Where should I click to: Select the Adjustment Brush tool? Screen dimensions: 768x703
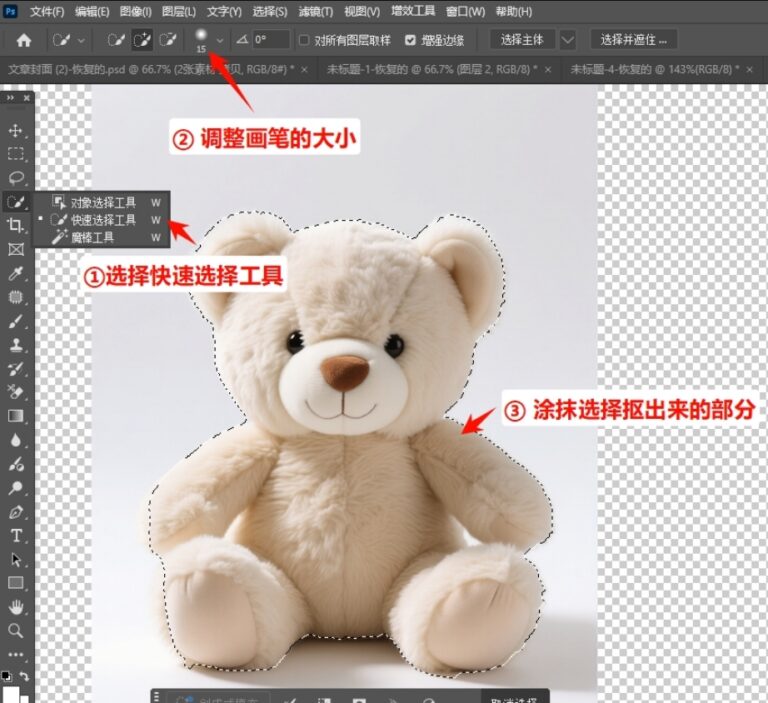(x=16, y=463)
